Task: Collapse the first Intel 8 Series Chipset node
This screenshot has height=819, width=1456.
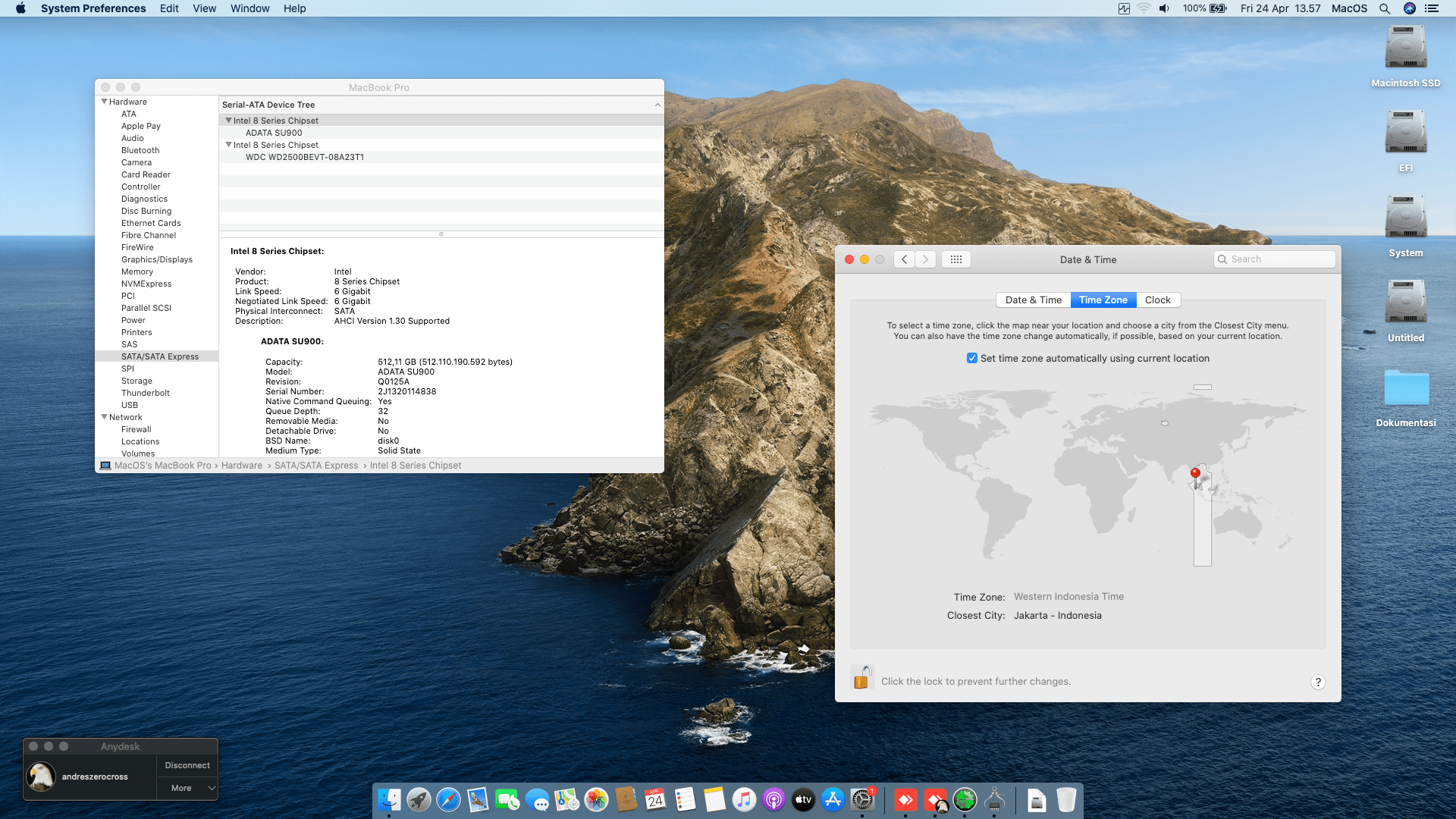Action: point(228,121)
